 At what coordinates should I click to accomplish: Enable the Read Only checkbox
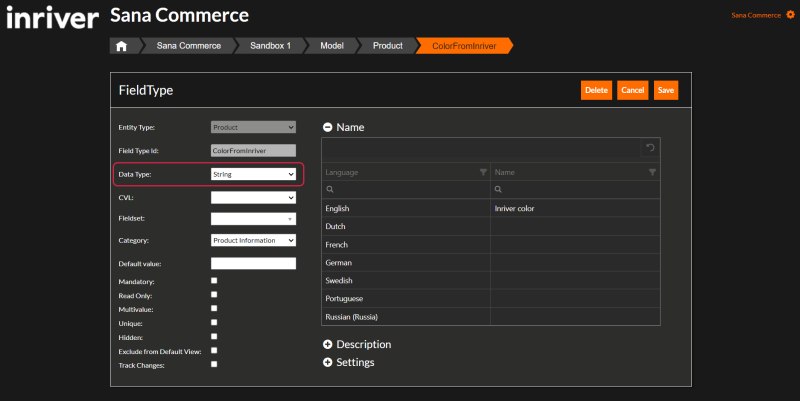(x=214, y=294)
